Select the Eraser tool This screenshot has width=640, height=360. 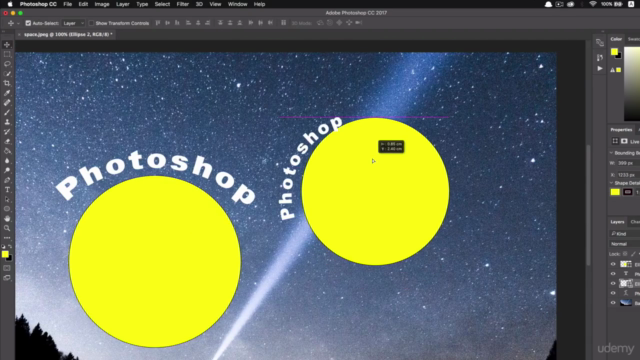coord(7,142)
